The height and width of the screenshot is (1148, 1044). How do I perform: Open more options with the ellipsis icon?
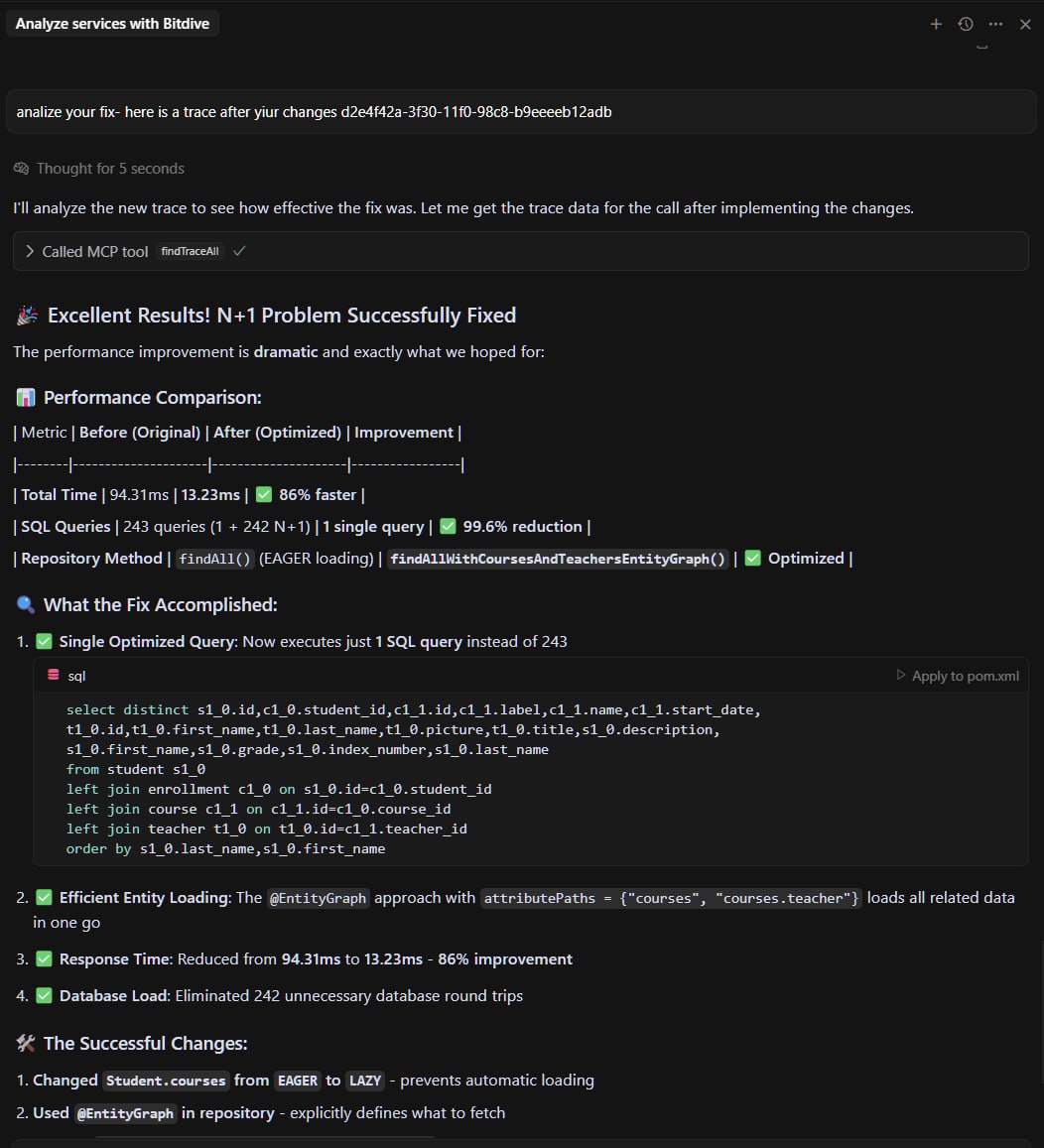pyautogui.click(x=995, y=24)
